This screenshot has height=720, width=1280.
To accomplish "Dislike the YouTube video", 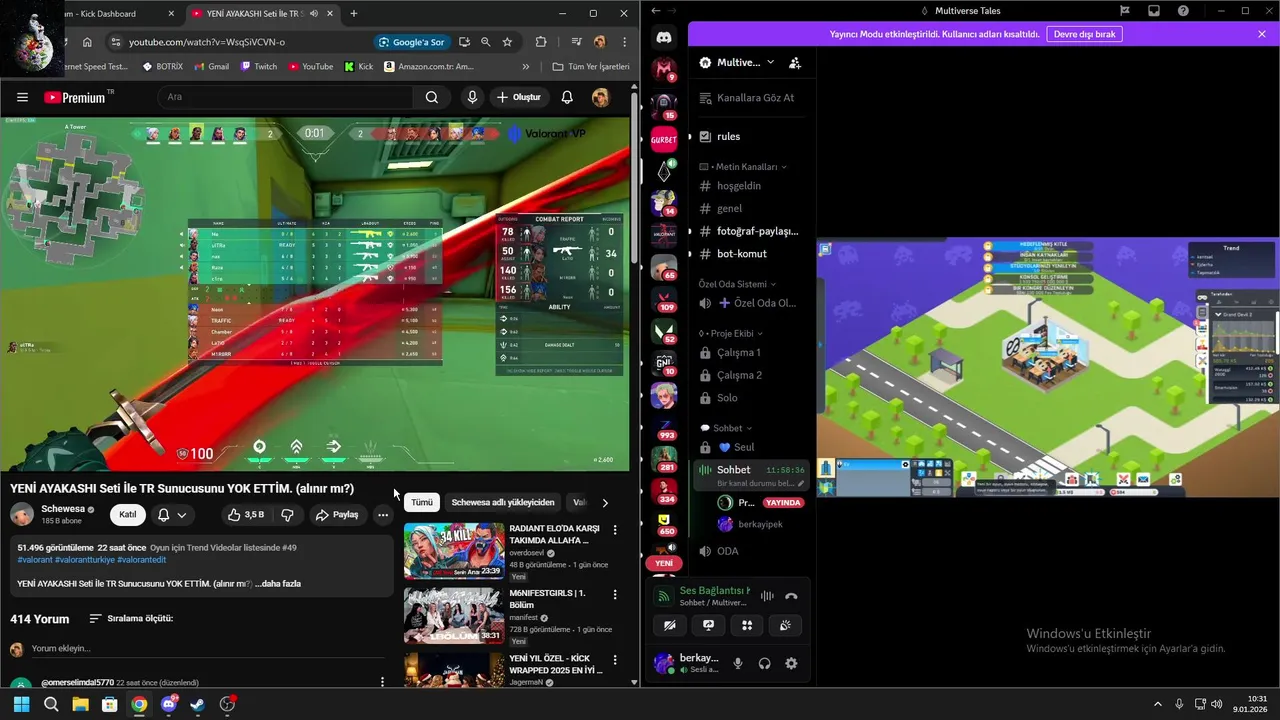I will [x=287, y=515].
